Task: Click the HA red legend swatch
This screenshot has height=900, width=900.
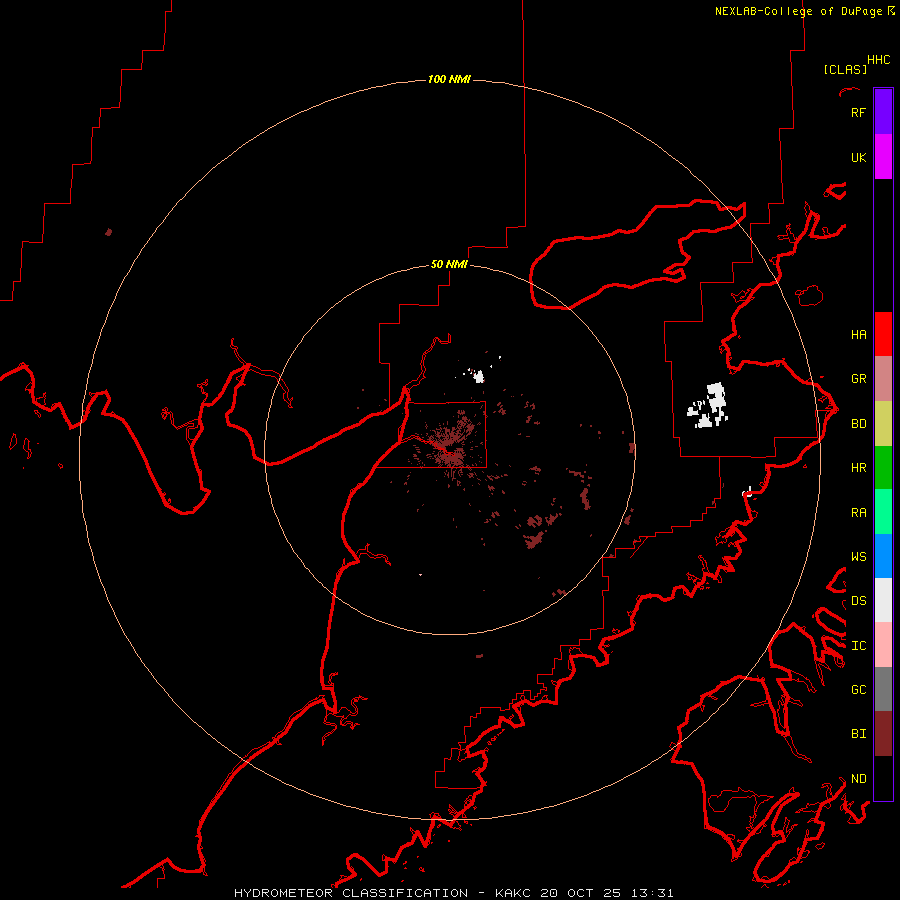Action: (883, 334)
